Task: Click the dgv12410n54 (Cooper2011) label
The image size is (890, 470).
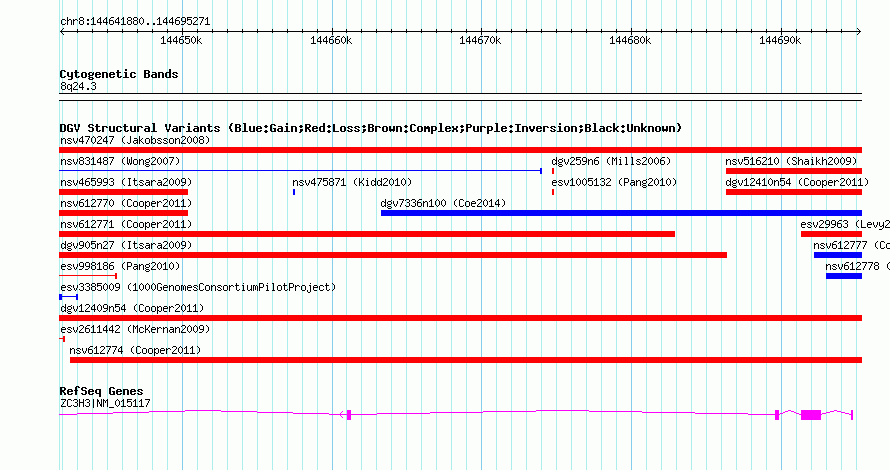Action: [x=797, y=182]
